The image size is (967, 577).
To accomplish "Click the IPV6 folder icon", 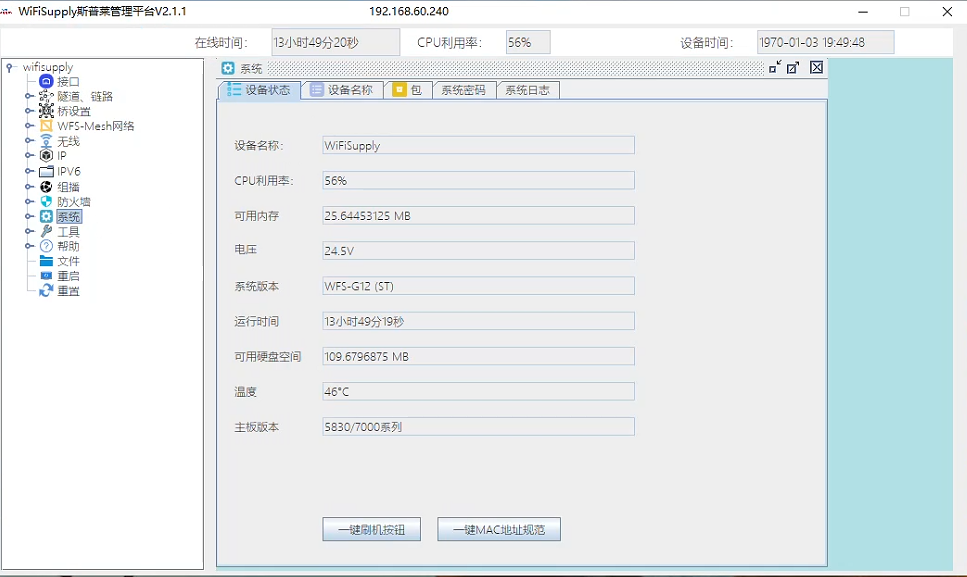I will point(46,171).
